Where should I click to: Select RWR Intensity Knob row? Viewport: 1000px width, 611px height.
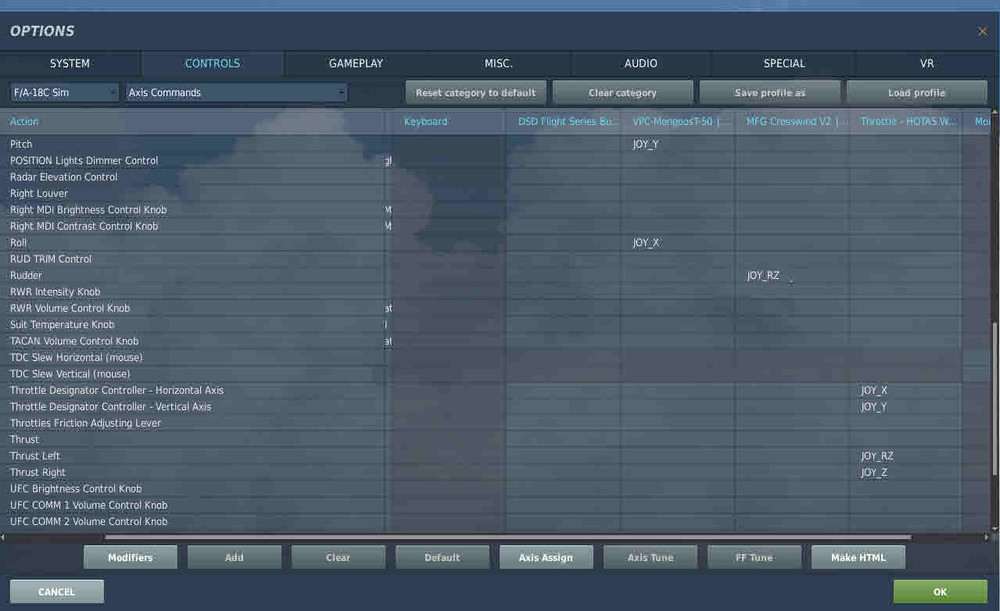click(191, 292)
